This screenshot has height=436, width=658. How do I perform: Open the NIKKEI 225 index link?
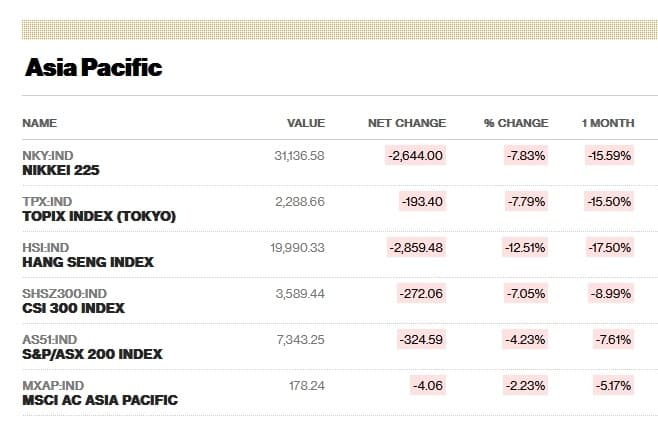tap(60, 170)
